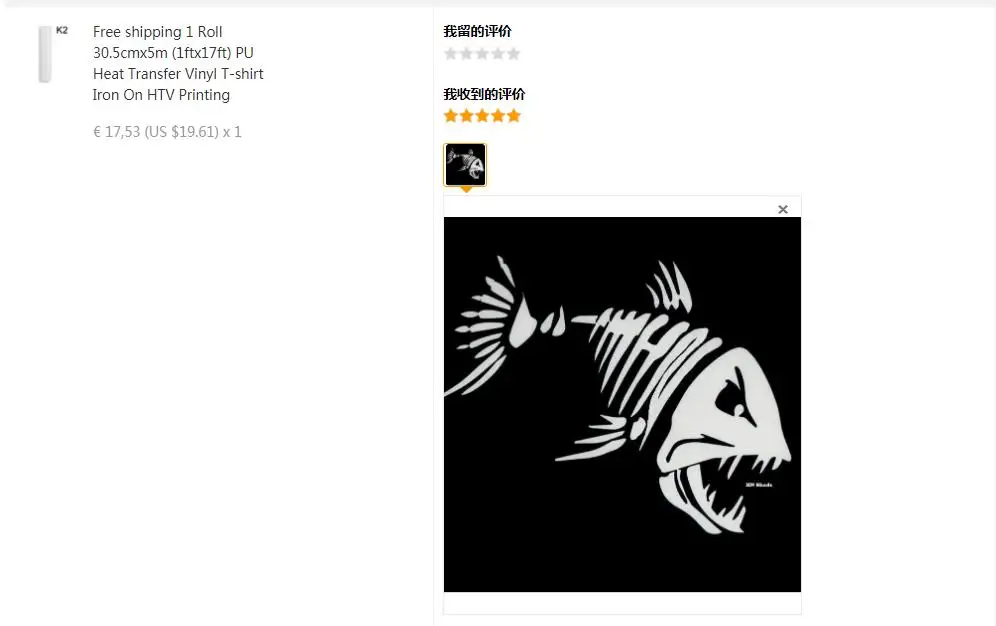Select the 我留的评价 heading
This screenshot has width=996, height=626.
477,31
